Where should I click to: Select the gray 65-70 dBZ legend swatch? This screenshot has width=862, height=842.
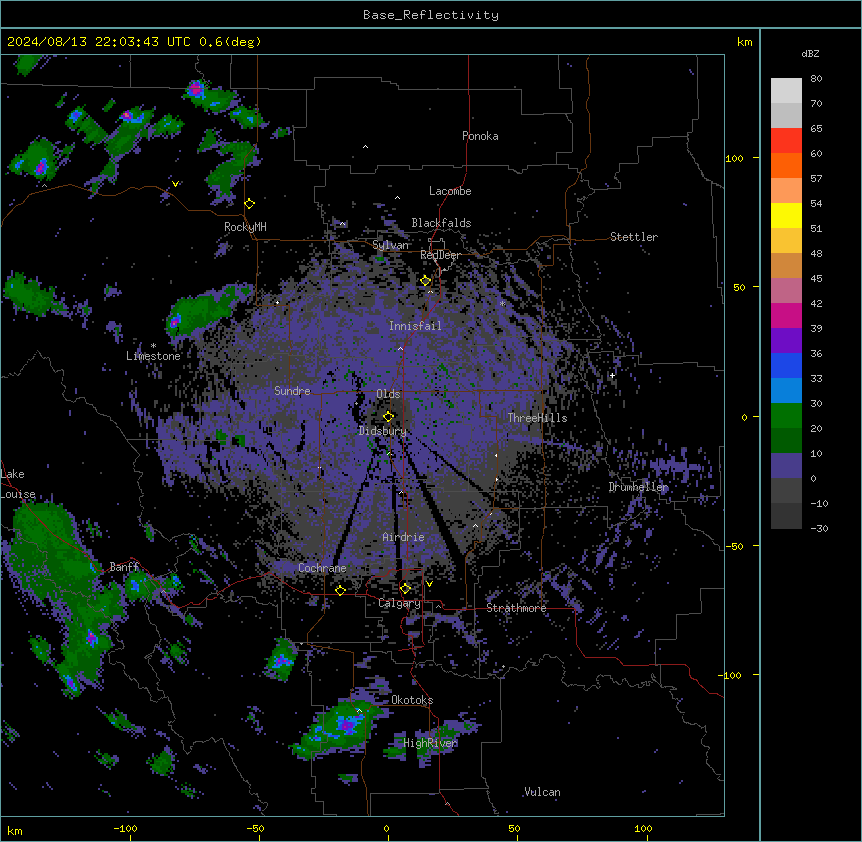tap(786, 115)
